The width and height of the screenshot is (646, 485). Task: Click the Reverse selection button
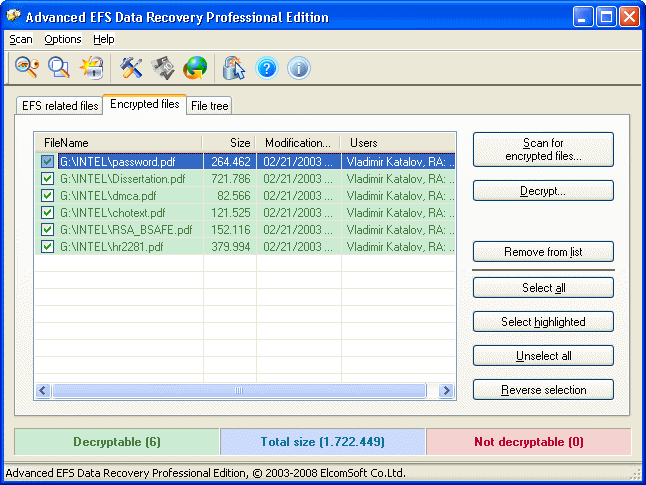543,390
